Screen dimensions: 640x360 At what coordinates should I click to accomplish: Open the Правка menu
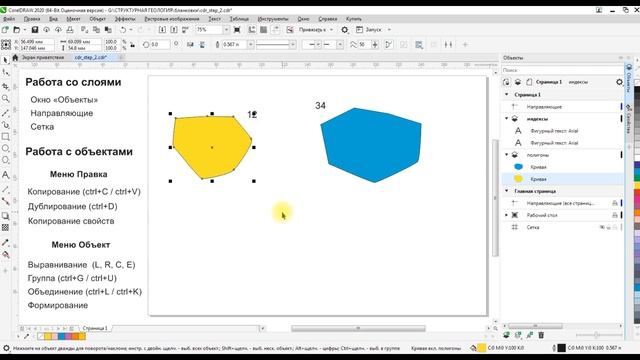(32, 19)
